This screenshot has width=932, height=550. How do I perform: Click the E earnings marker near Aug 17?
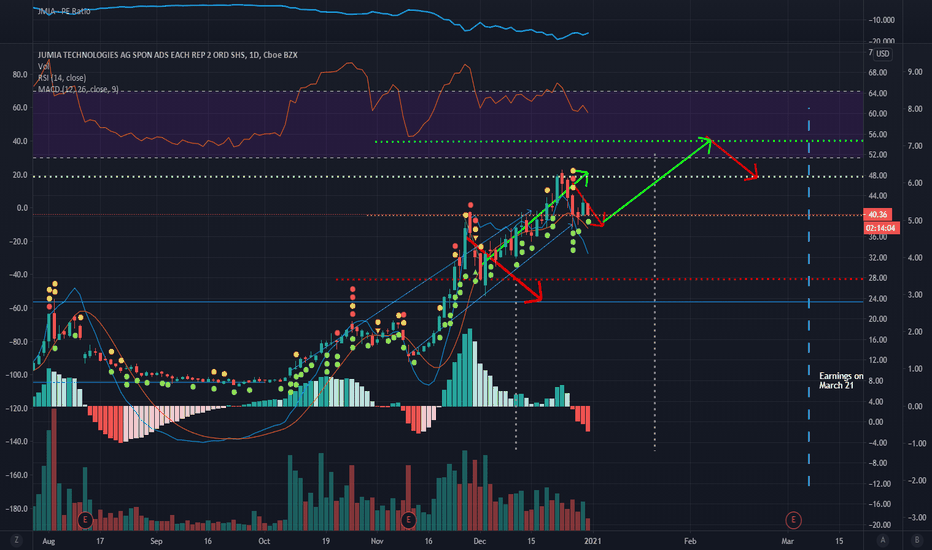pyautogui.click(x=85, y=520)
